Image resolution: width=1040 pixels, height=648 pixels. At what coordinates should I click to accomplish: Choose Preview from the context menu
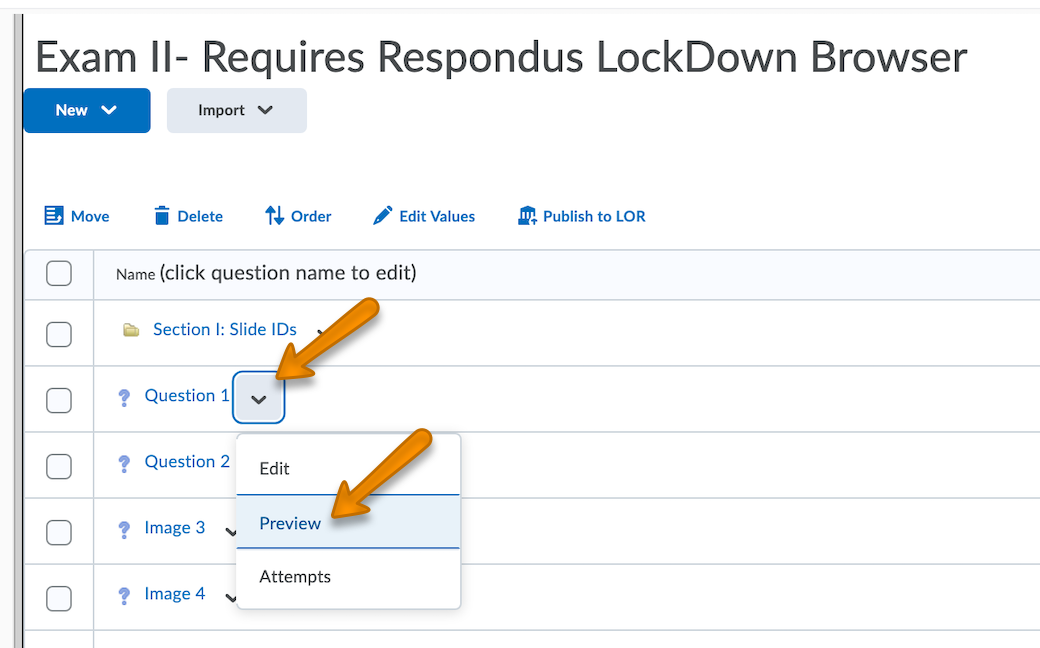(290, 523)
